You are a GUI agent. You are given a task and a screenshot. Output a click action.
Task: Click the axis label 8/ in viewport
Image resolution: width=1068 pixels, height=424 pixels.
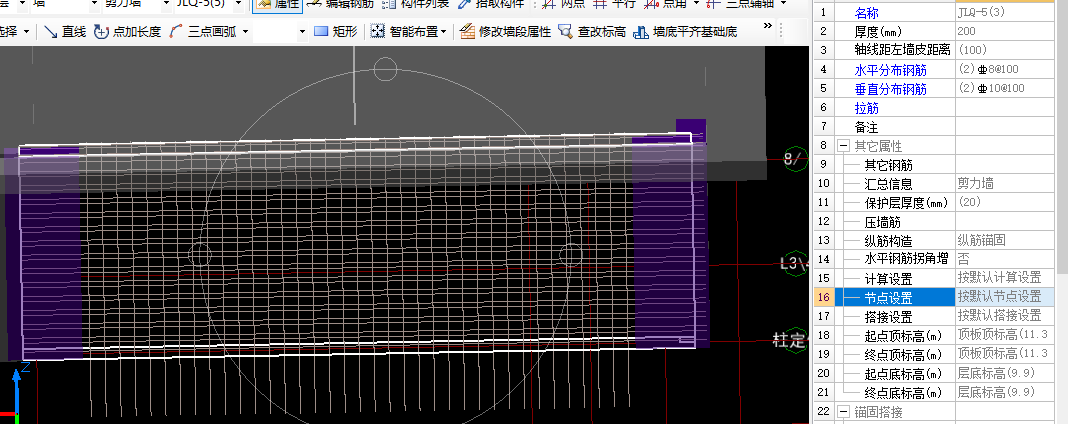pyautogui.click(x=794, y=159)
